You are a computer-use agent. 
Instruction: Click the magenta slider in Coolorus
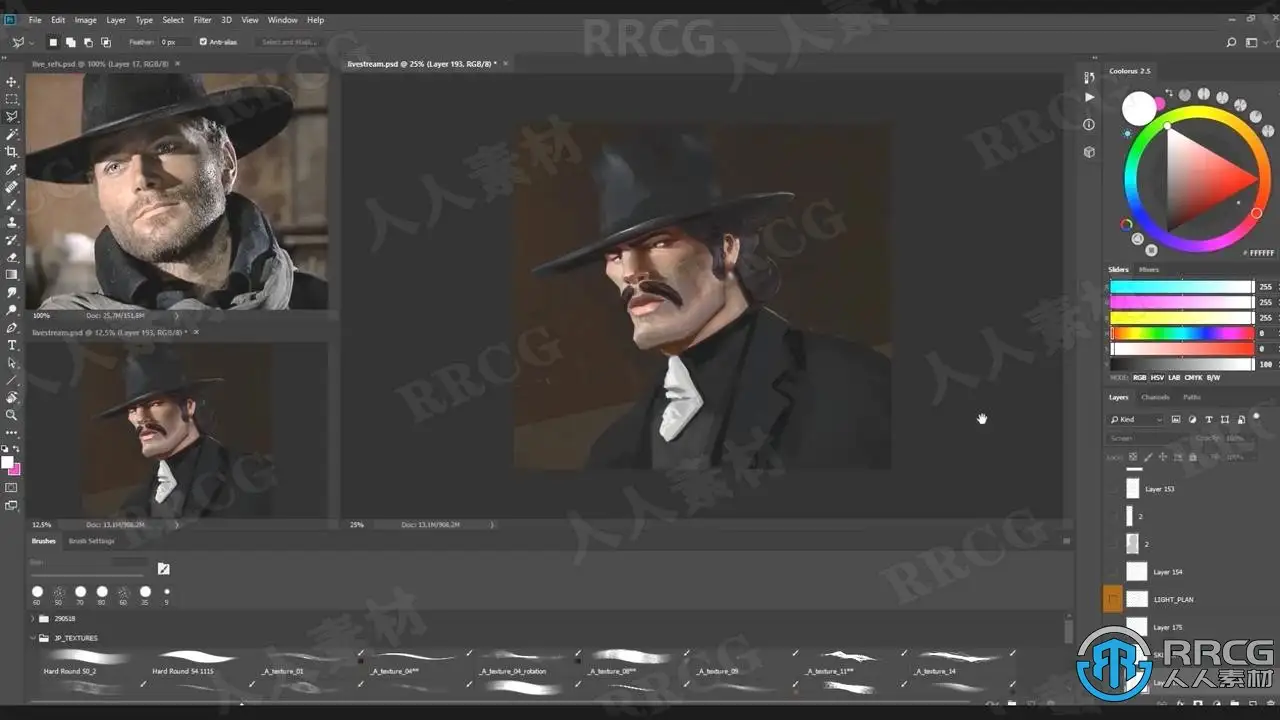pyautogui.click(x=1181, y=302)
